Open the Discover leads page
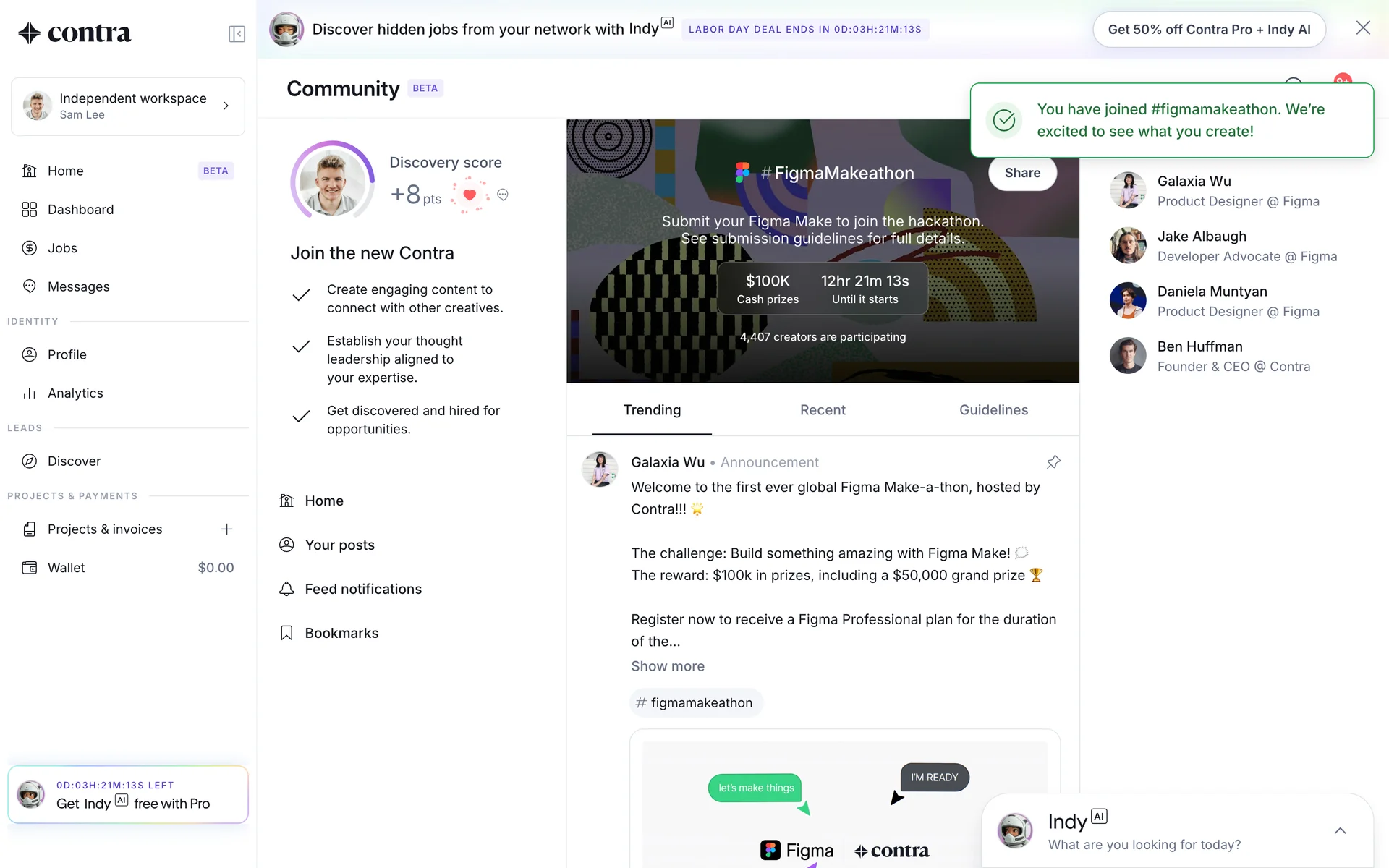 click(x=128, y=461)
